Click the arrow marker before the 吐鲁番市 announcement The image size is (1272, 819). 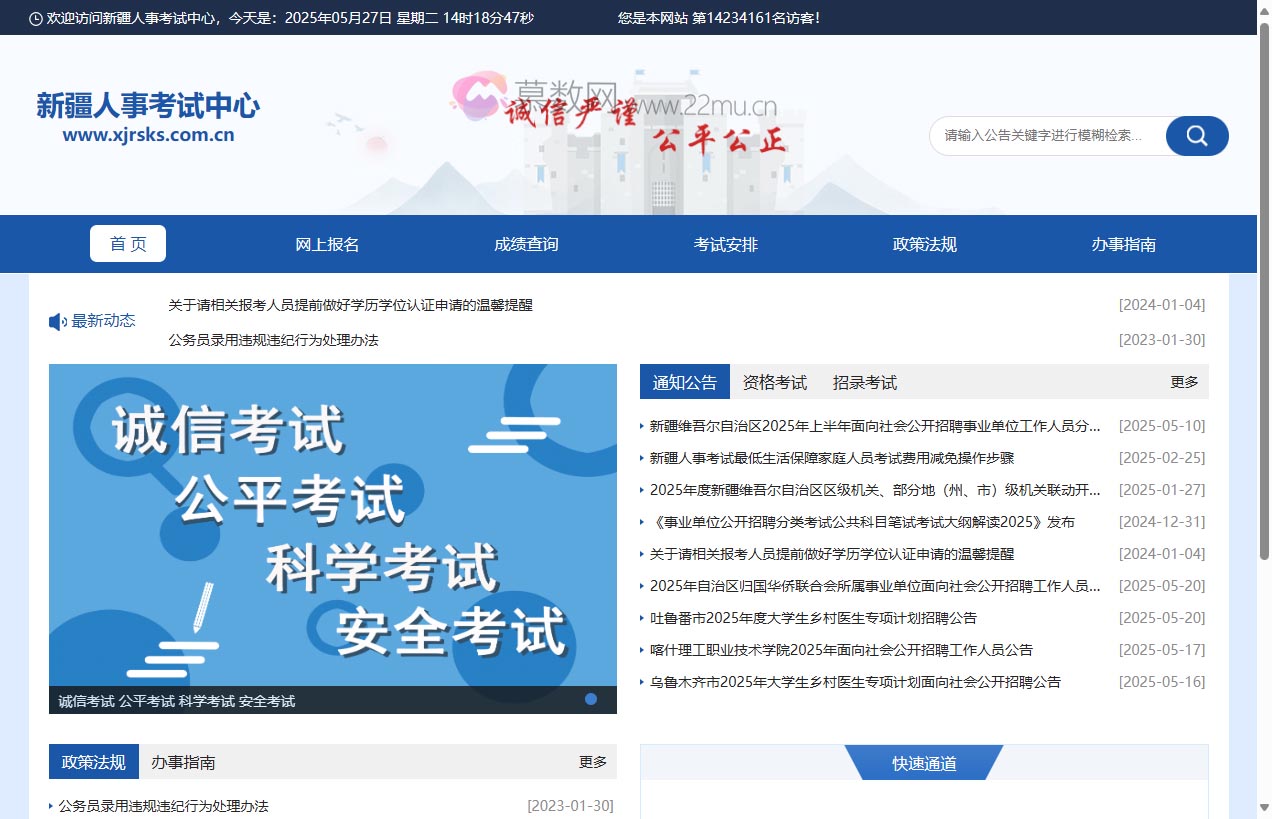(642, 618)
